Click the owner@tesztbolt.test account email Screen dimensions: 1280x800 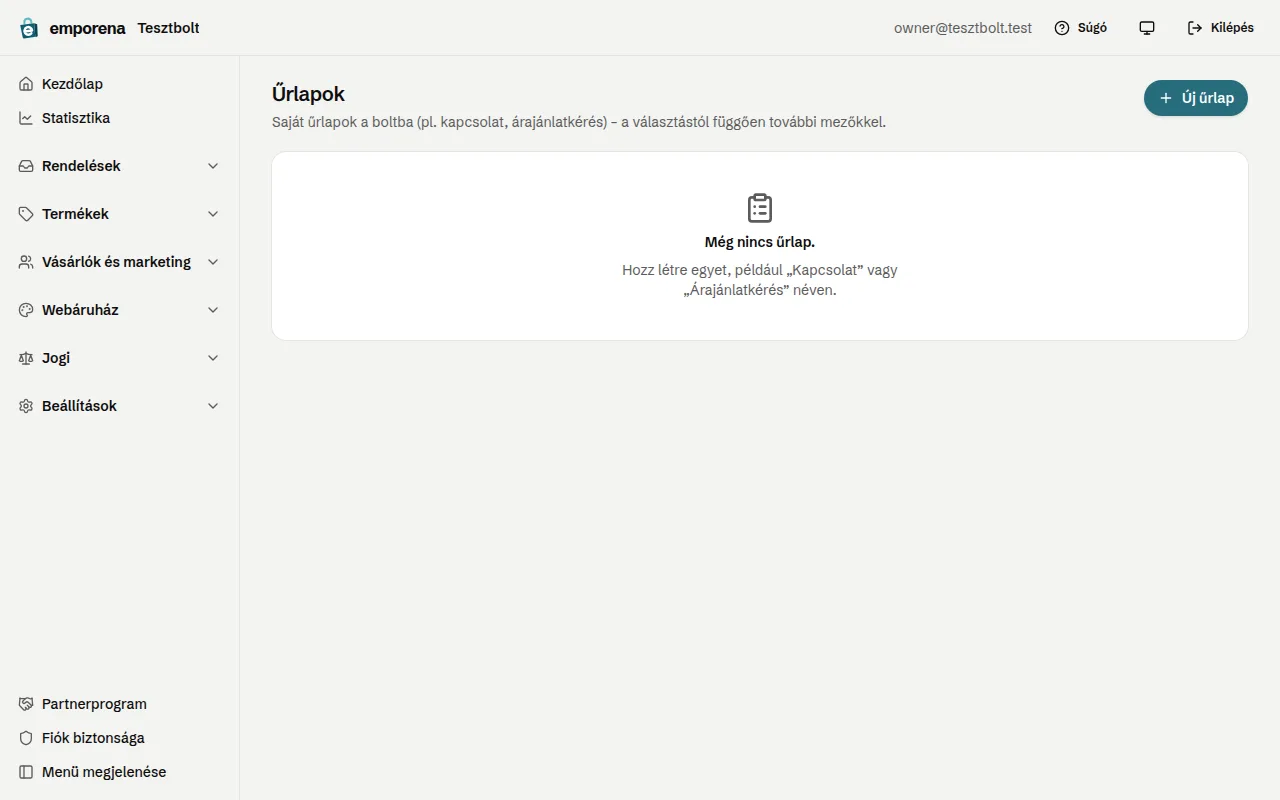click(x=963, y=28)
